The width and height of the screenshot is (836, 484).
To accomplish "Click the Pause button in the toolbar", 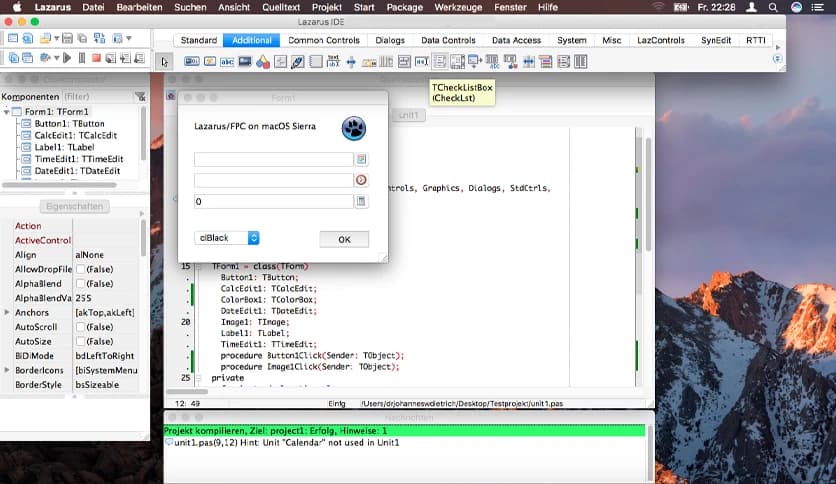I will [x=82, y=58].
